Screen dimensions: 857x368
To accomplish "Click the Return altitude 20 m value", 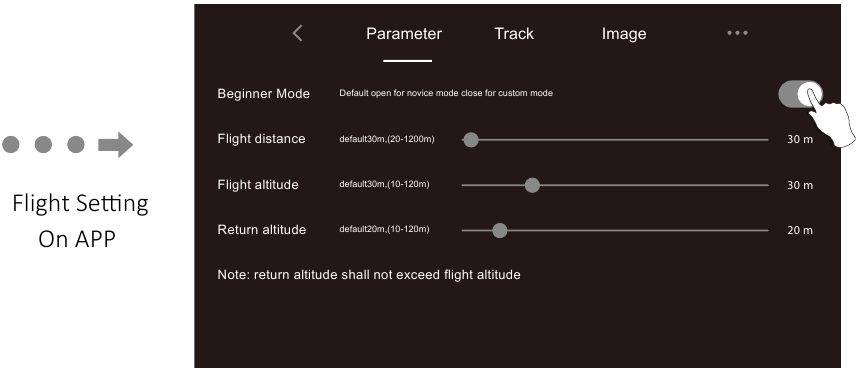I will (800, 230).
